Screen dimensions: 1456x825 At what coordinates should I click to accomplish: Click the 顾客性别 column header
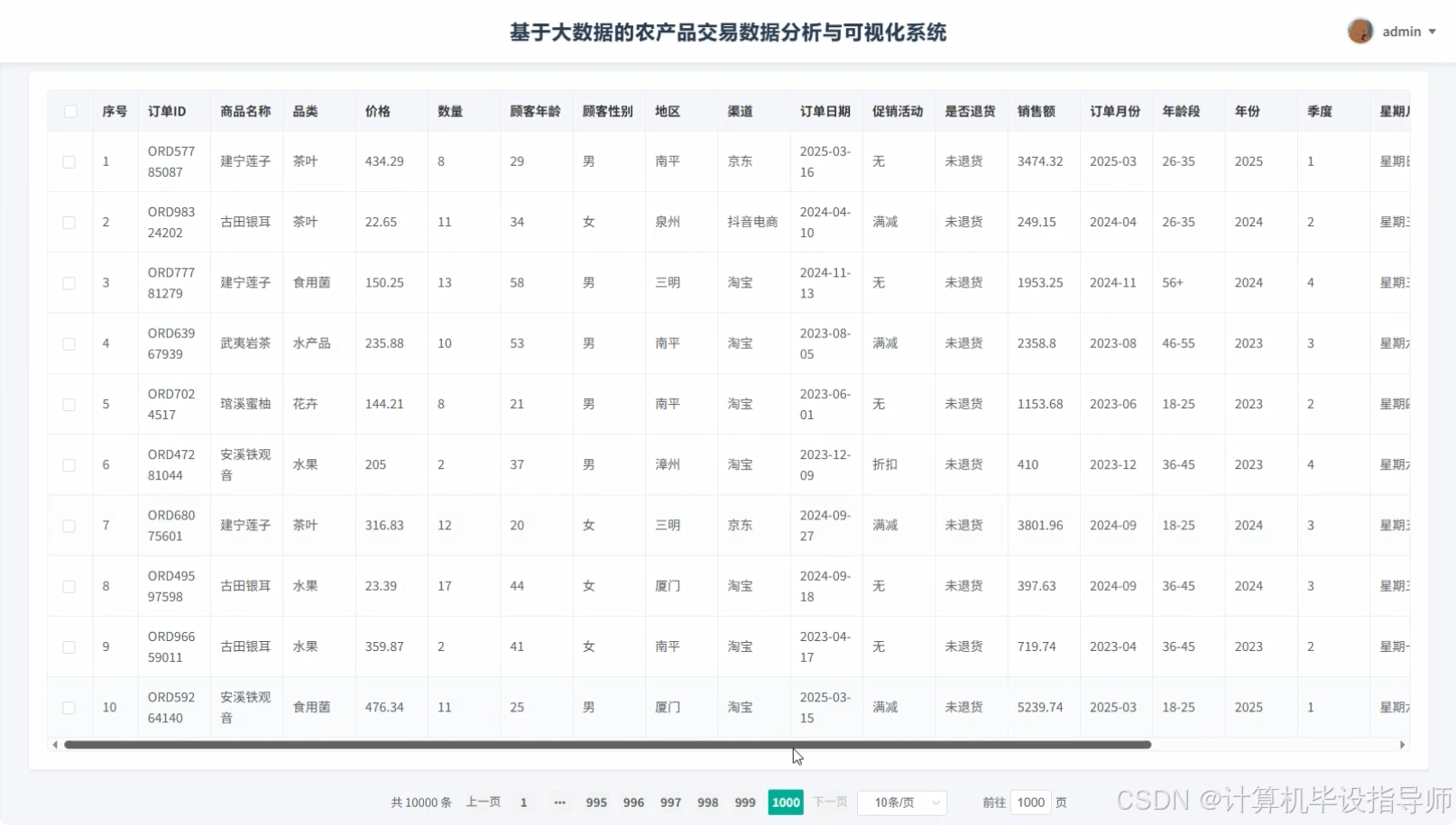click(607, 111)
